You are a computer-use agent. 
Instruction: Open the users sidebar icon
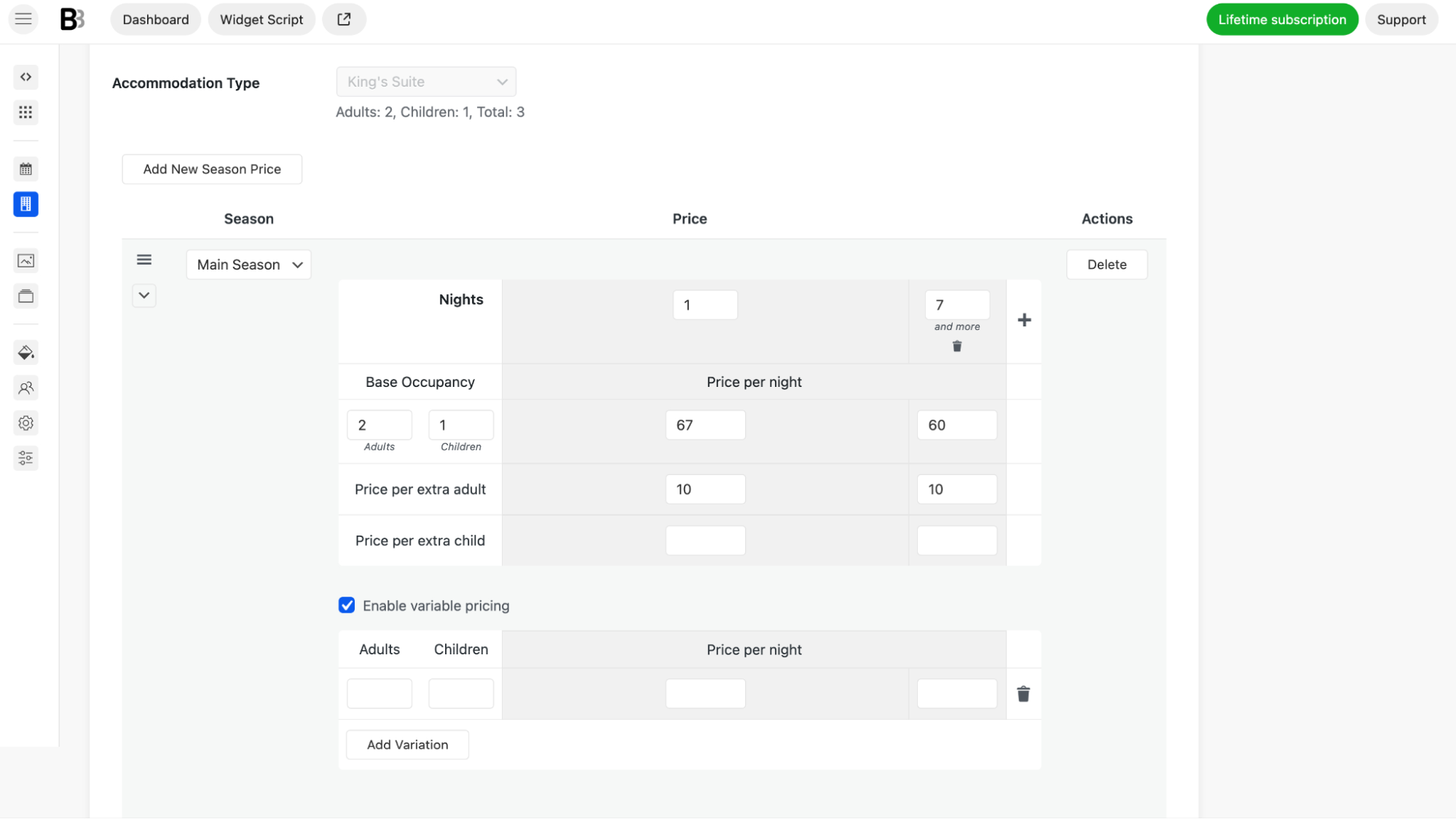pos(25,388)
